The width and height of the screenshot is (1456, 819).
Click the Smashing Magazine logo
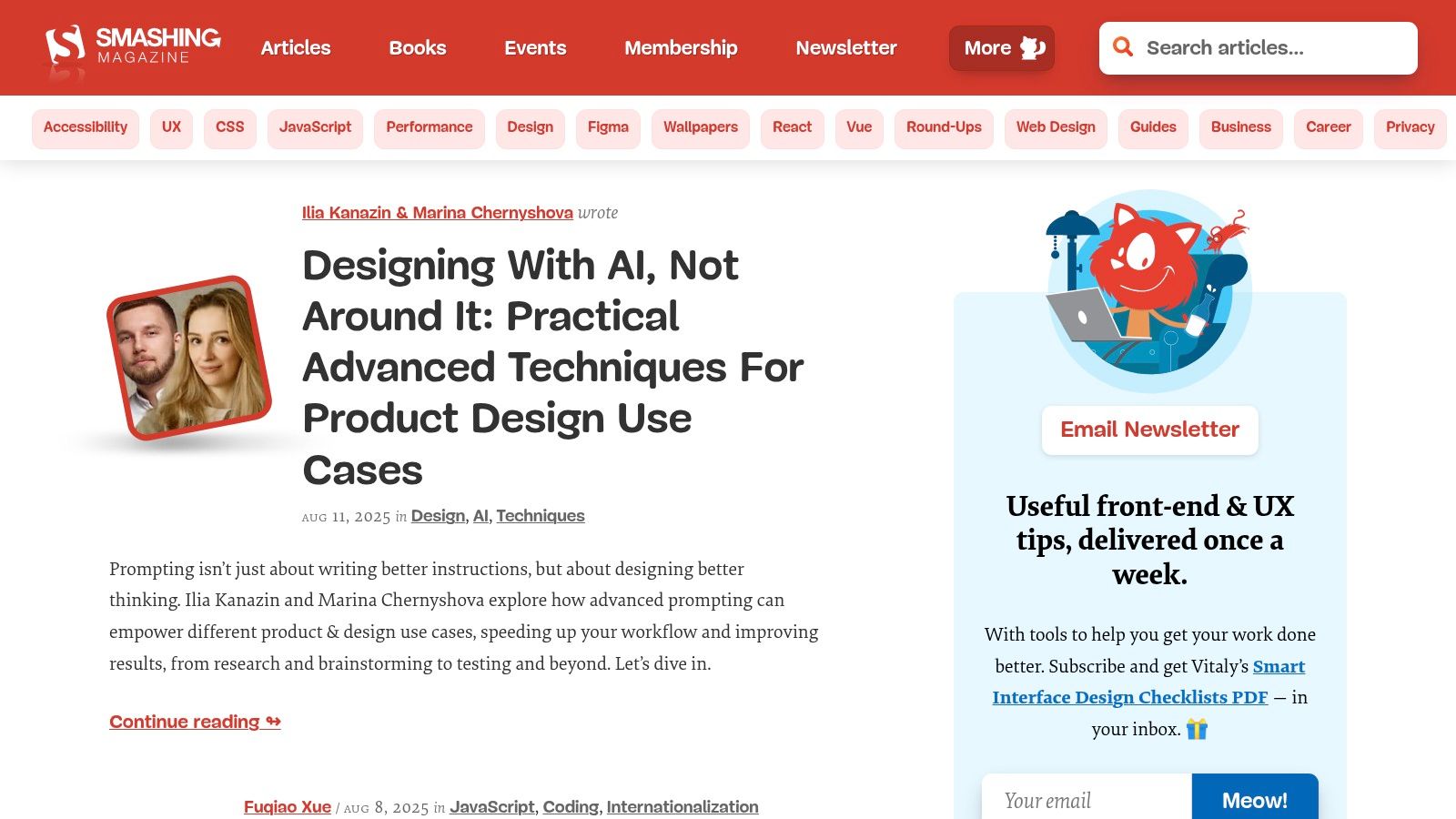point(133,47)
